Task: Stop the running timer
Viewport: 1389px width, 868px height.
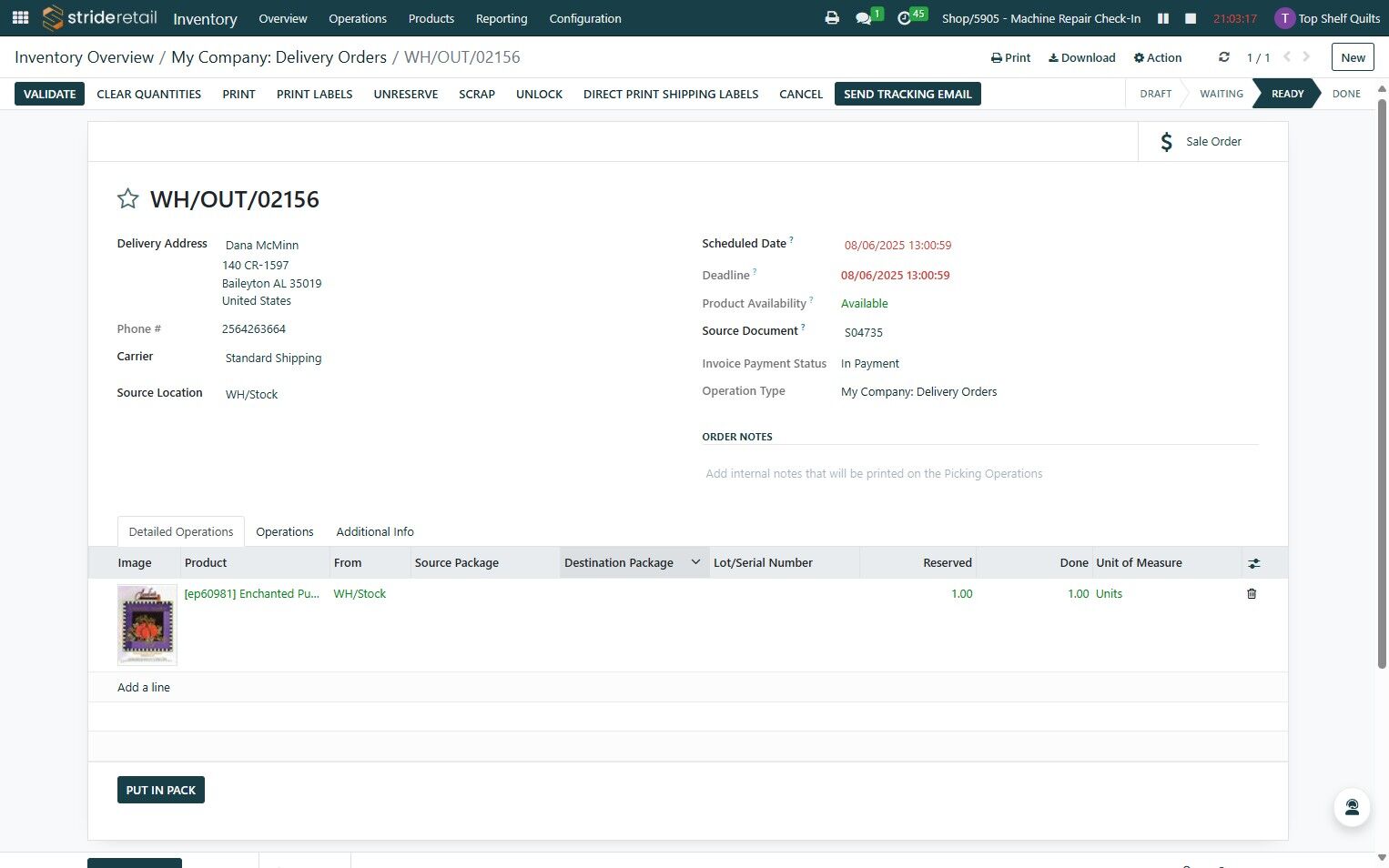Action: (1191, 18)
